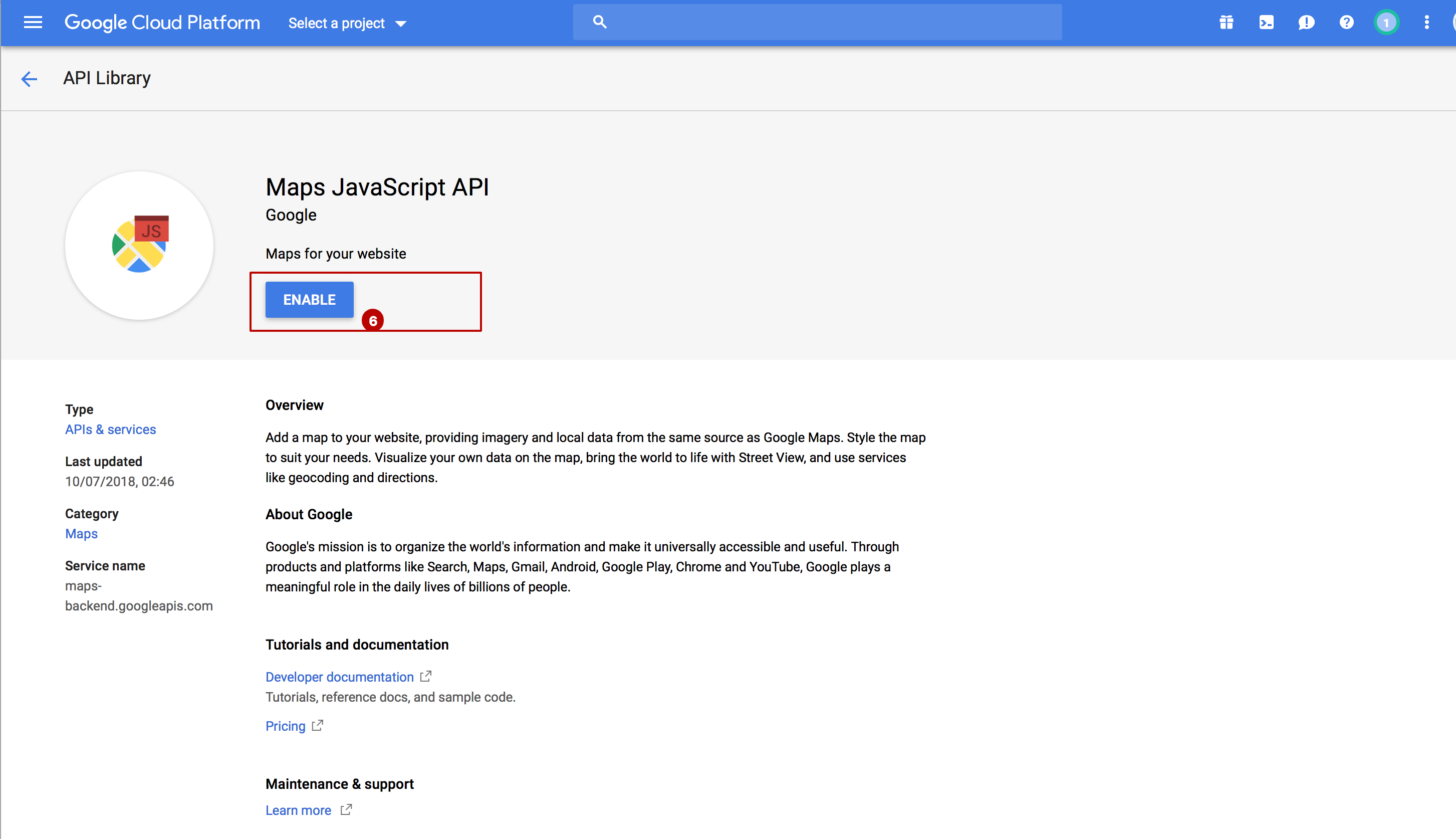
Task: Click the Last updated date 10/07/2018, 02:46
Action: [120, 481]
